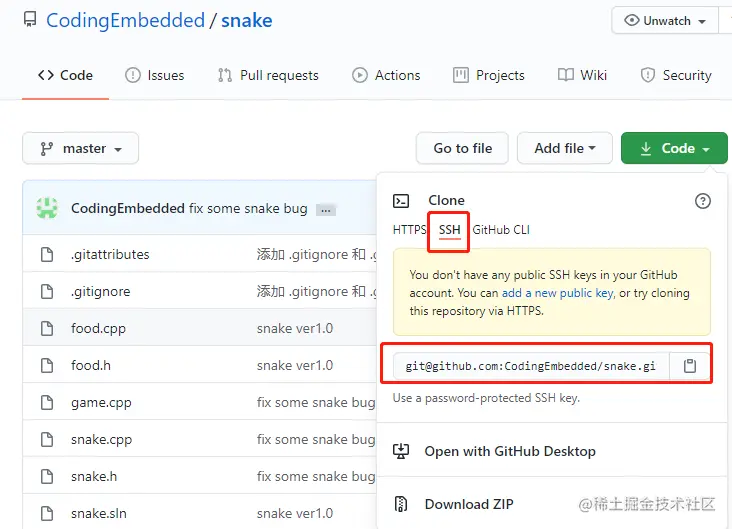Image resolution: width=732 pixels, height=529 pixels.
Task: Open the fix some snake bug commit message
Action: 248,208
